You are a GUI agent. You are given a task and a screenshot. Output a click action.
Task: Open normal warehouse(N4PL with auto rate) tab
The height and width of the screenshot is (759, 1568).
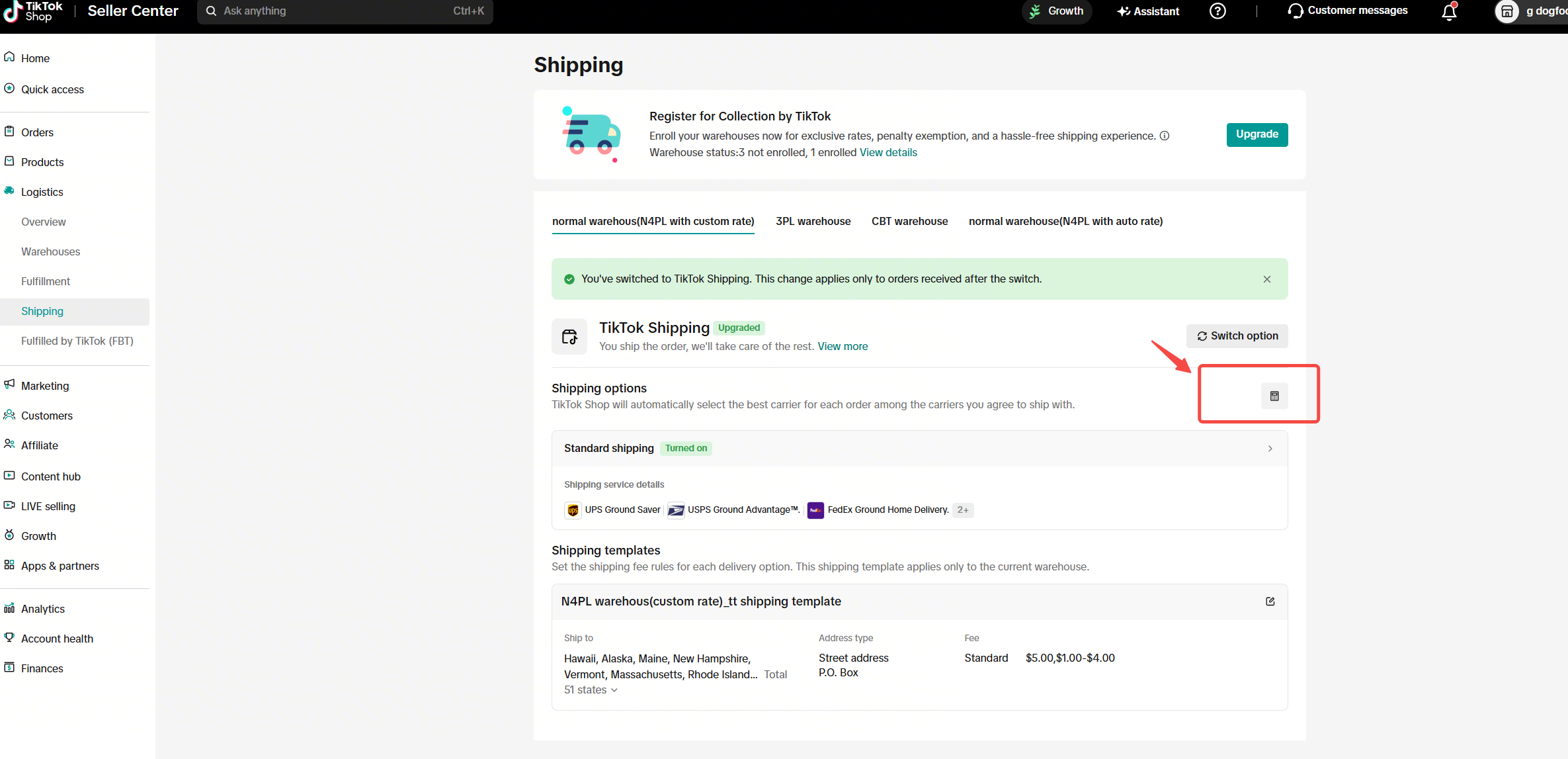(x=1066, y=222)
